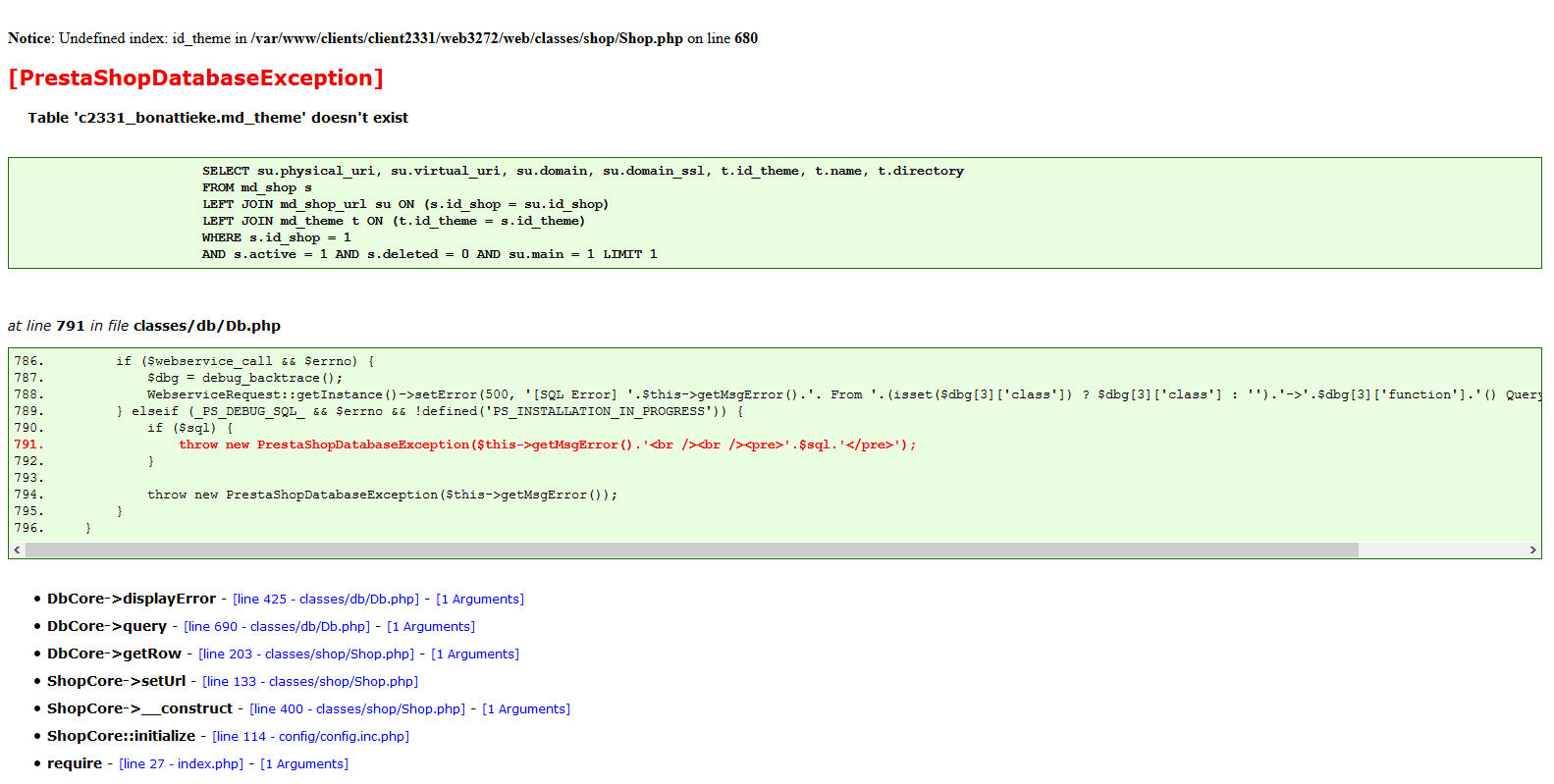Open link line 27 index.php
This screenshot has height=784, width=1554.
[x=181, y=764]
